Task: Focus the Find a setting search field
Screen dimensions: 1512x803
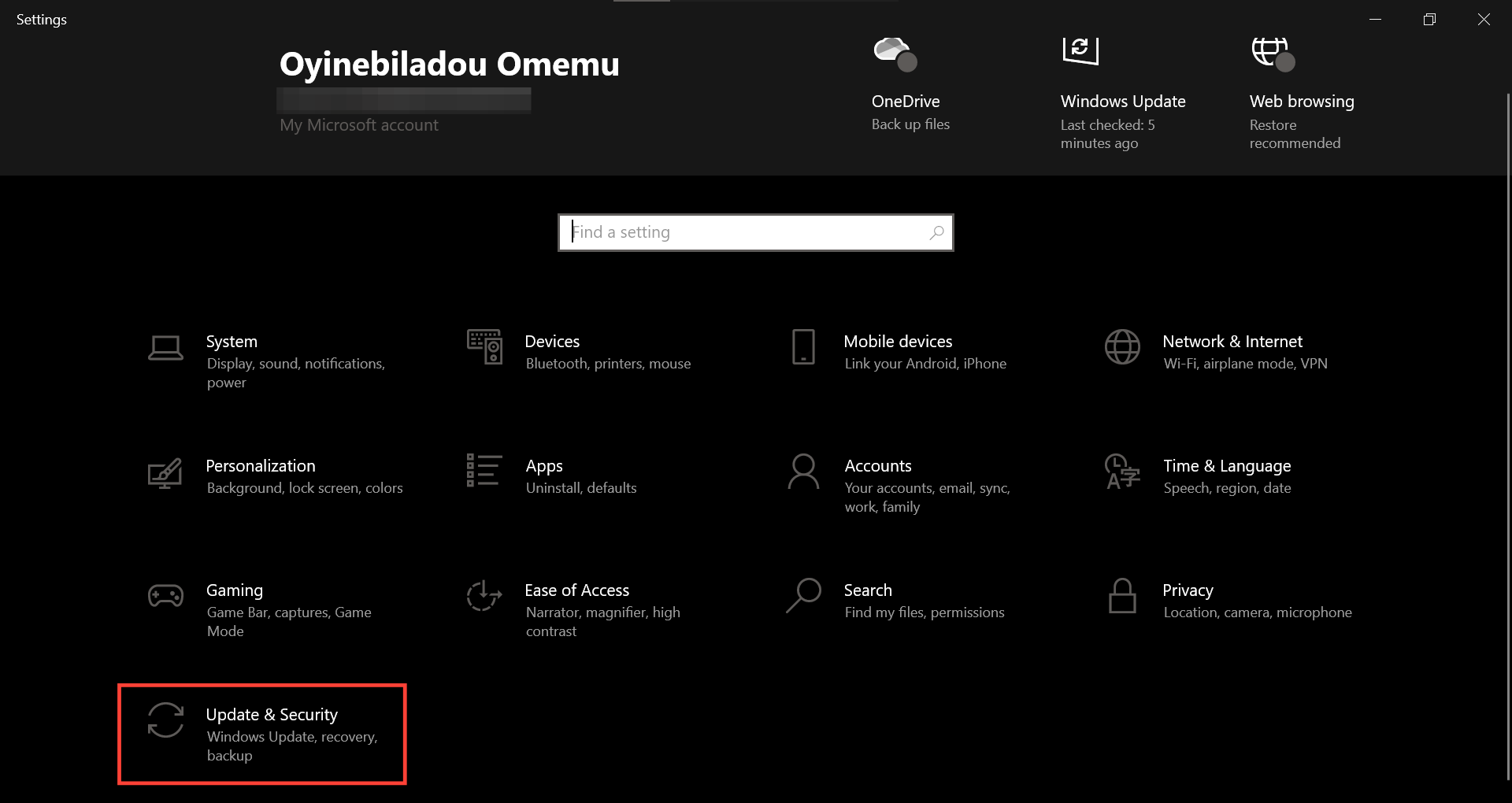Action: click(x=756, y=232)
